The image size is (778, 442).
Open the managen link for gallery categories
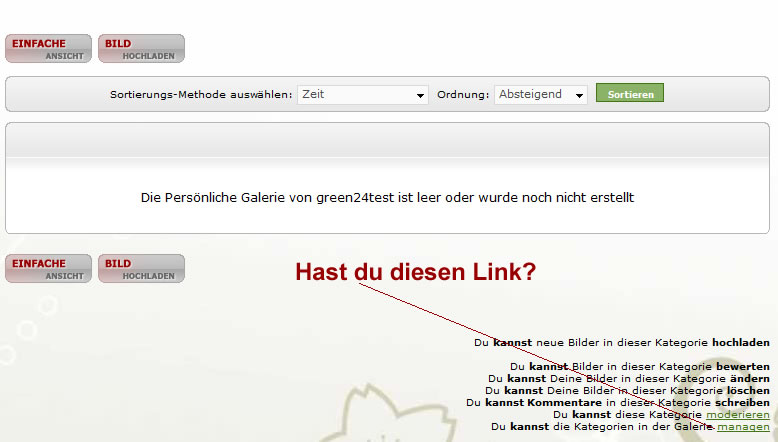click(743, 426)
